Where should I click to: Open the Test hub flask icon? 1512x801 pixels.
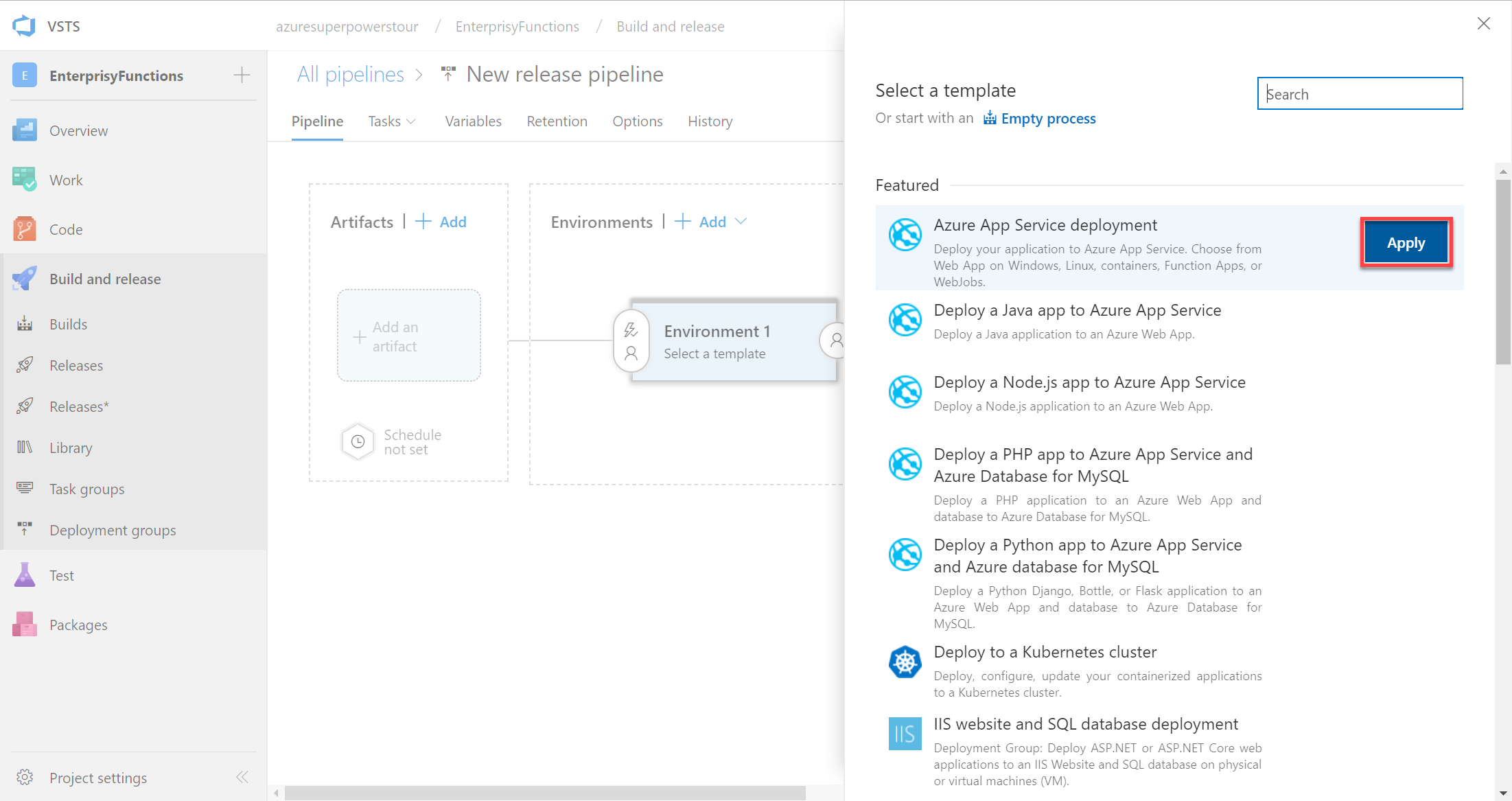pyautogui.click(x=25, y=575)
